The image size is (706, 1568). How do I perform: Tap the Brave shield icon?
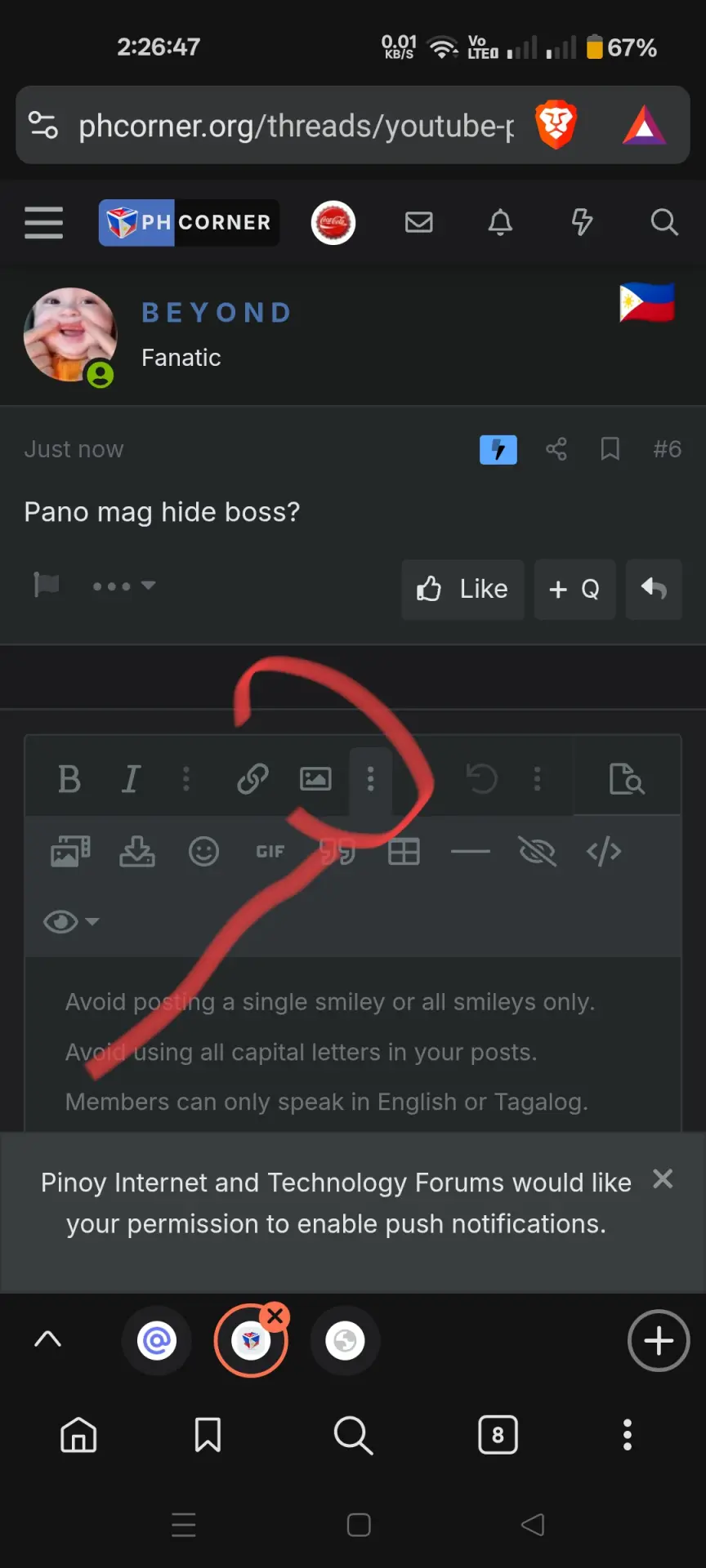tap(556, 125)
